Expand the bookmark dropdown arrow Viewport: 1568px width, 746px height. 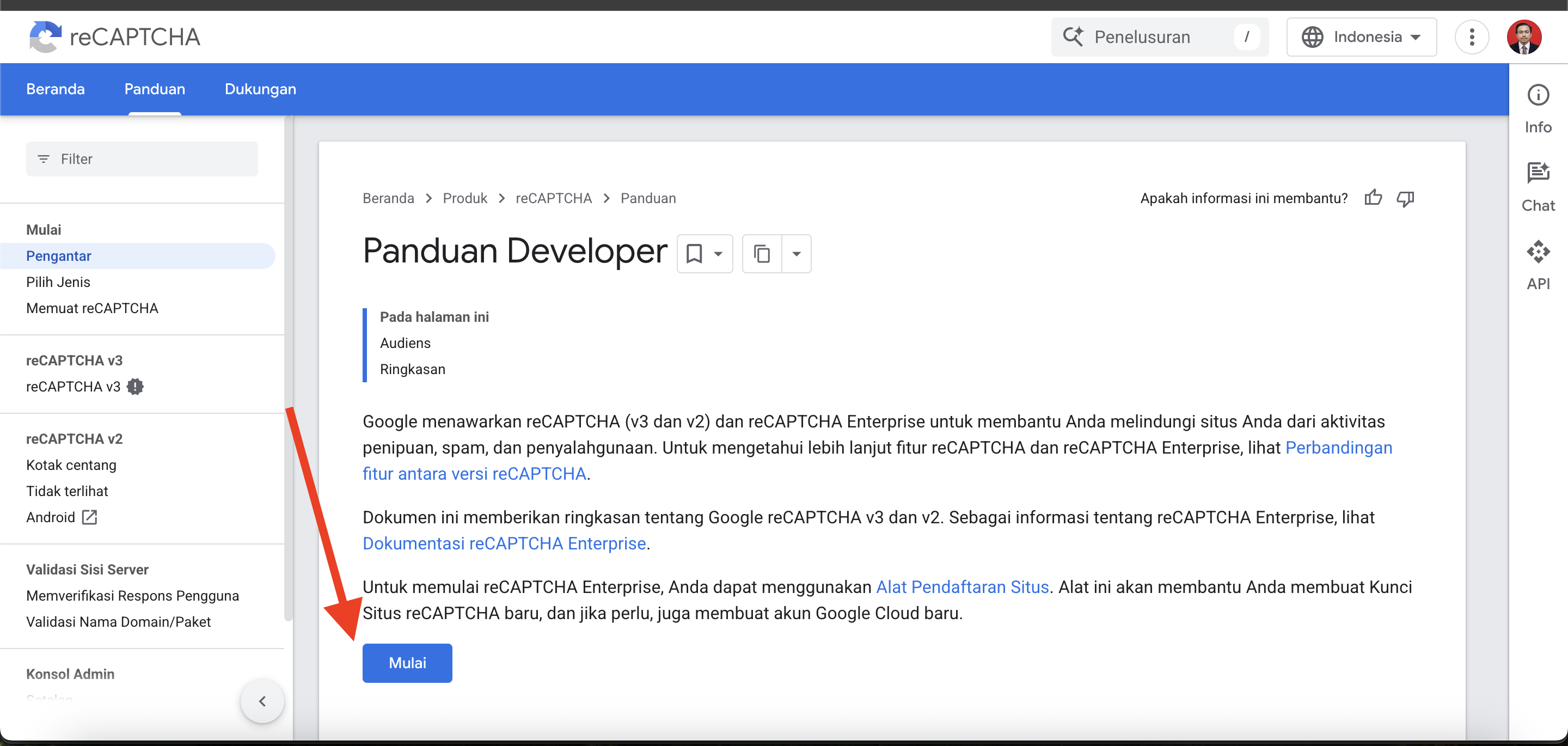(718, 253)
